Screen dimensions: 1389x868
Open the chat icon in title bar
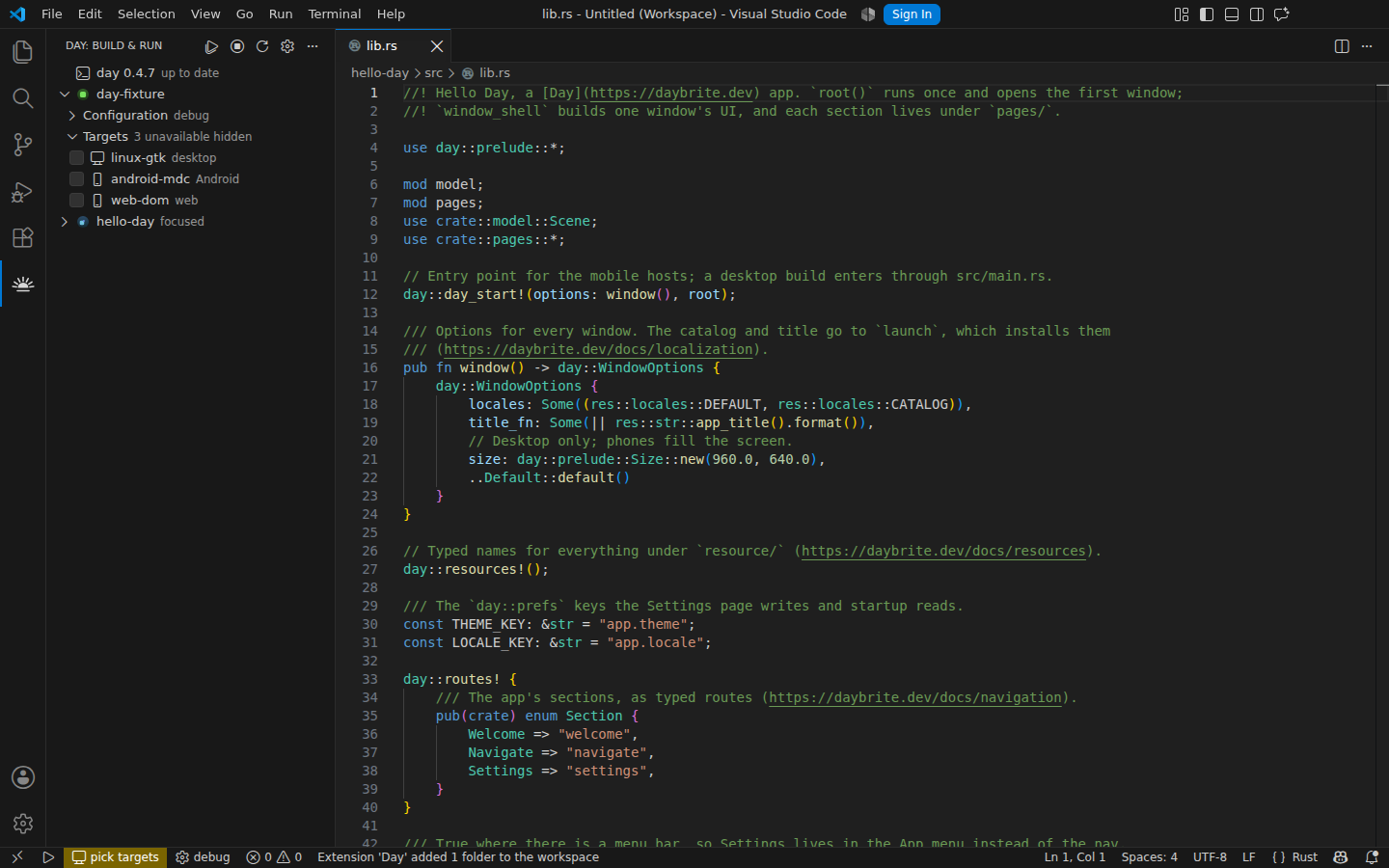pyautogui.click(x=1282, y=14)
